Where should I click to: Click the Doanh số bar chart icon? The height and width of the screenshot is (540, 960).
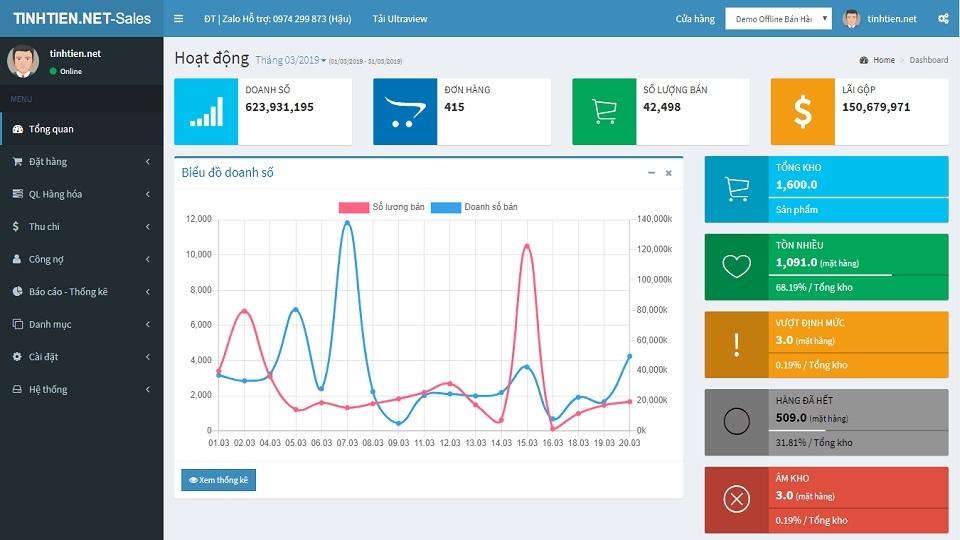coord(206,111)
